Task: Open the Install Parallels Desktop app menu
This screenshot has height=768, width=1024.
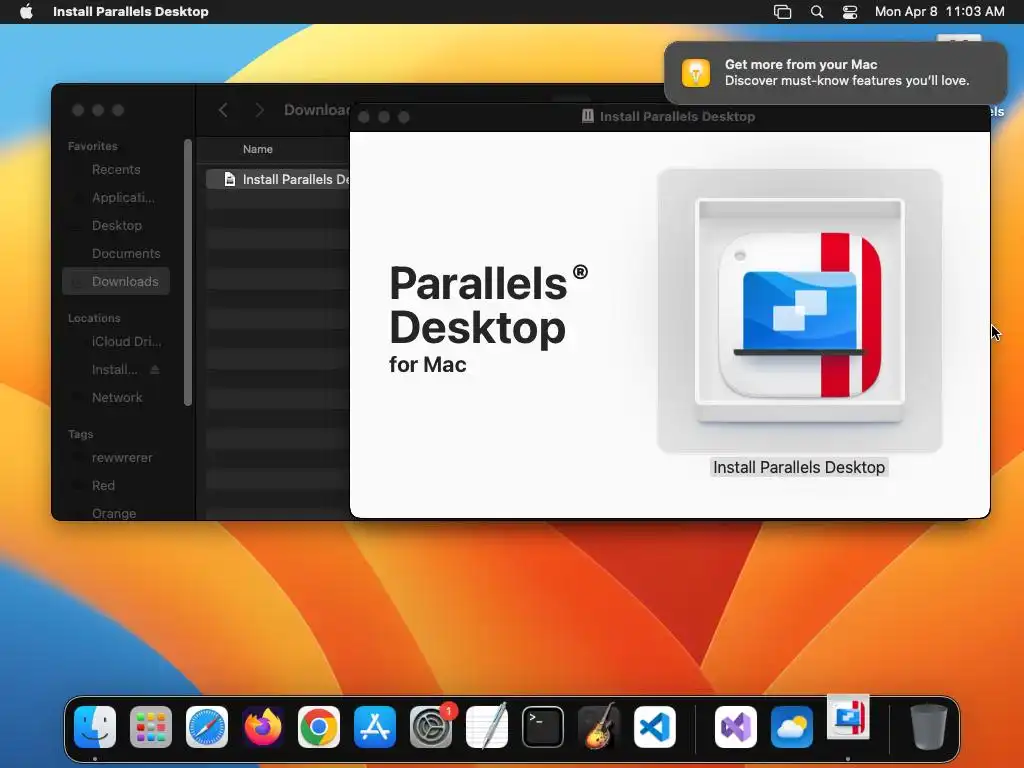Action: point(131,12)
